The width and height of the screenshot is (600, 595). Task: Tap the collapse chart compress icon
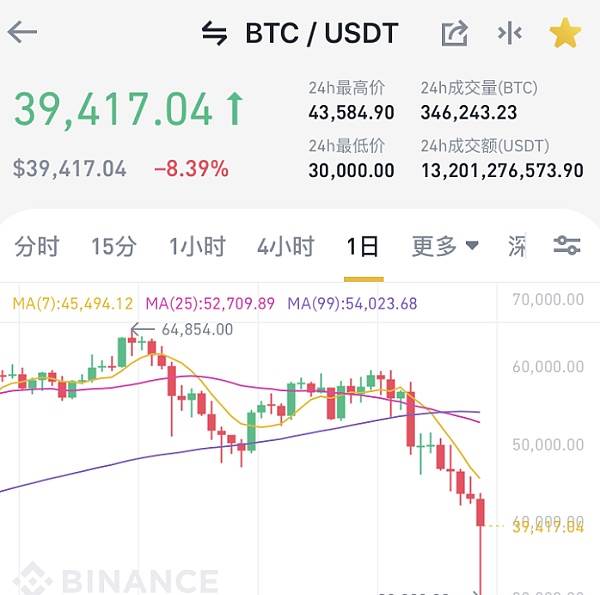(x=510, y=33)
